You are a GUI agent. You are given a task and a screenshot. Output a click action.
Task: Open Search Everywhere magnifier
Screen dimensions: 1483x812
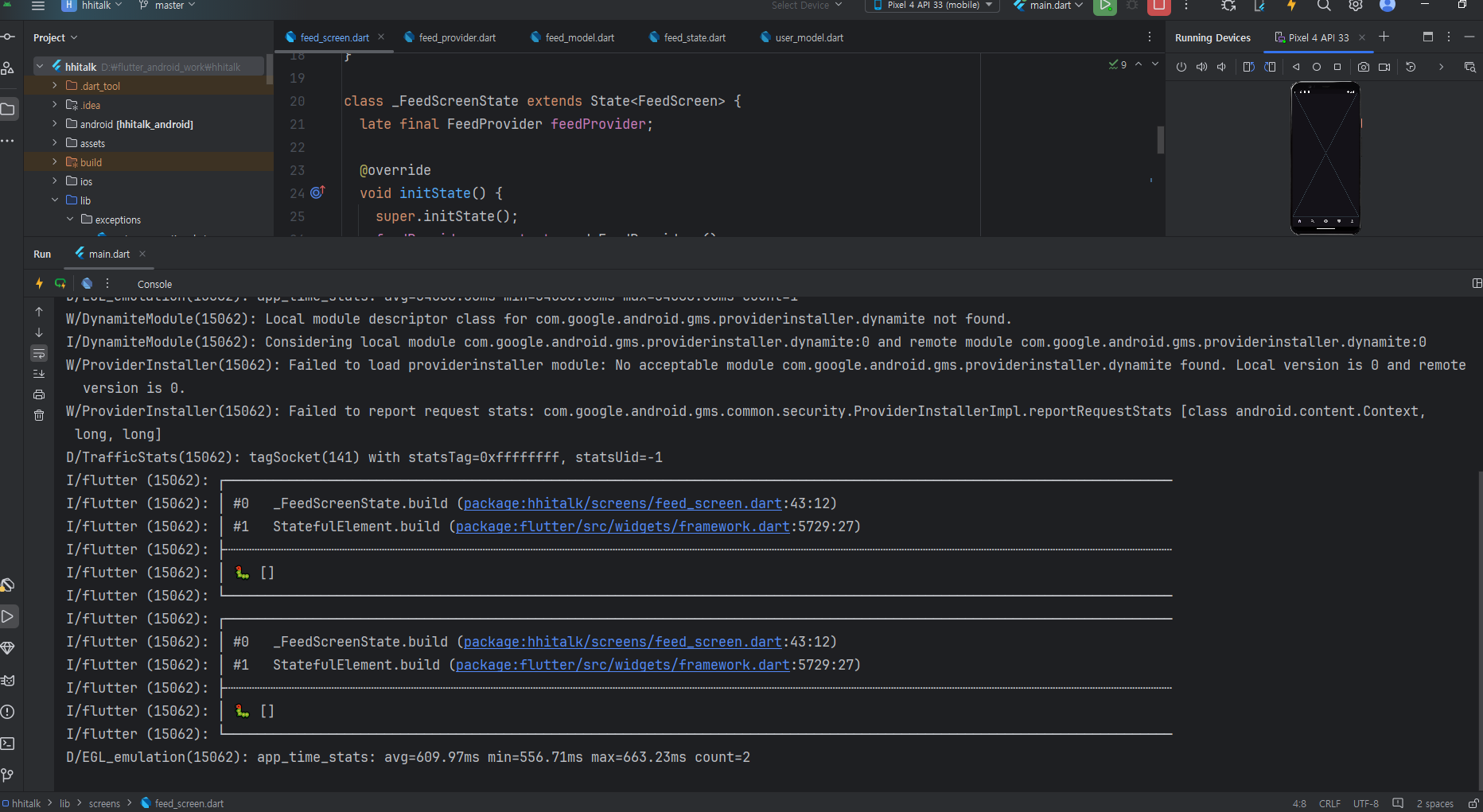click(1324, 6)
